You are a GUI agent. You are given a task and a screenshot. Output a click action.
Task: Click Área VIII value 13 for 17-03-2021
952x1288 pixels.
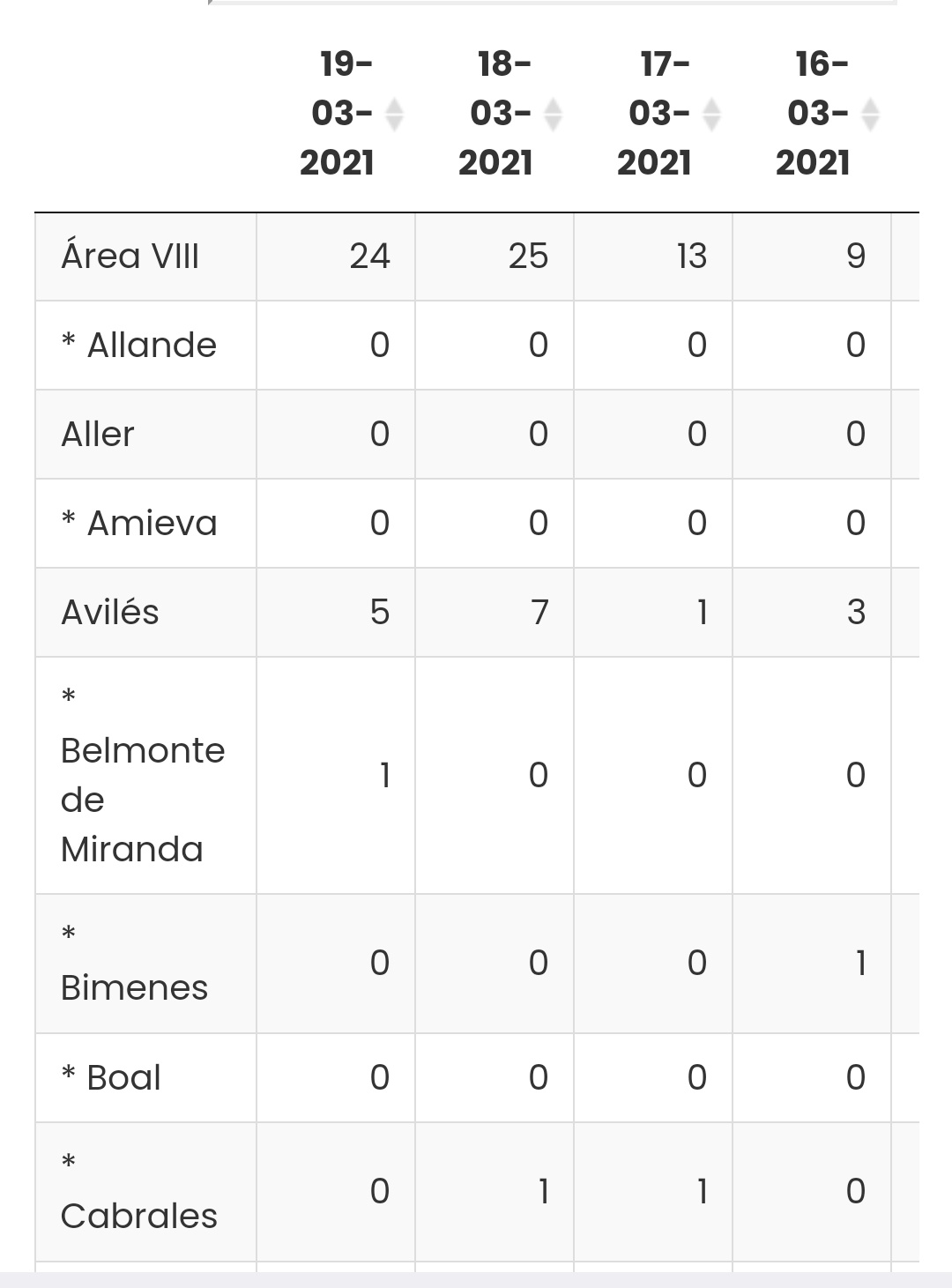pos(691,257)
